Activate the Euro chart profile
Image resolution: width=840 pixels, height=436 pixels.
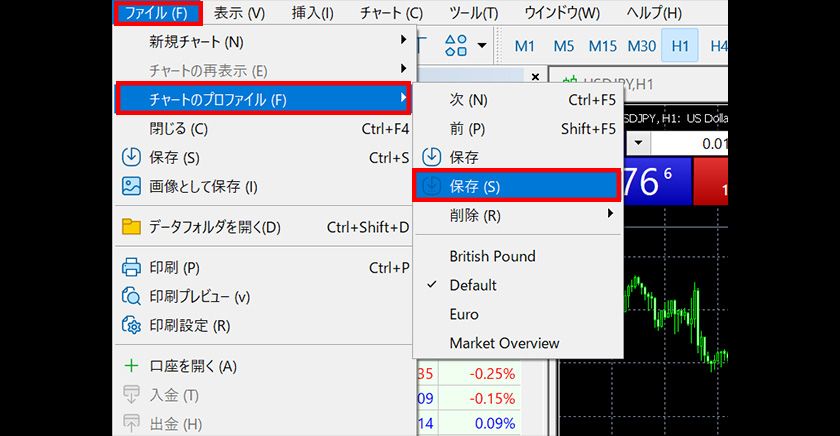point(464,314)
